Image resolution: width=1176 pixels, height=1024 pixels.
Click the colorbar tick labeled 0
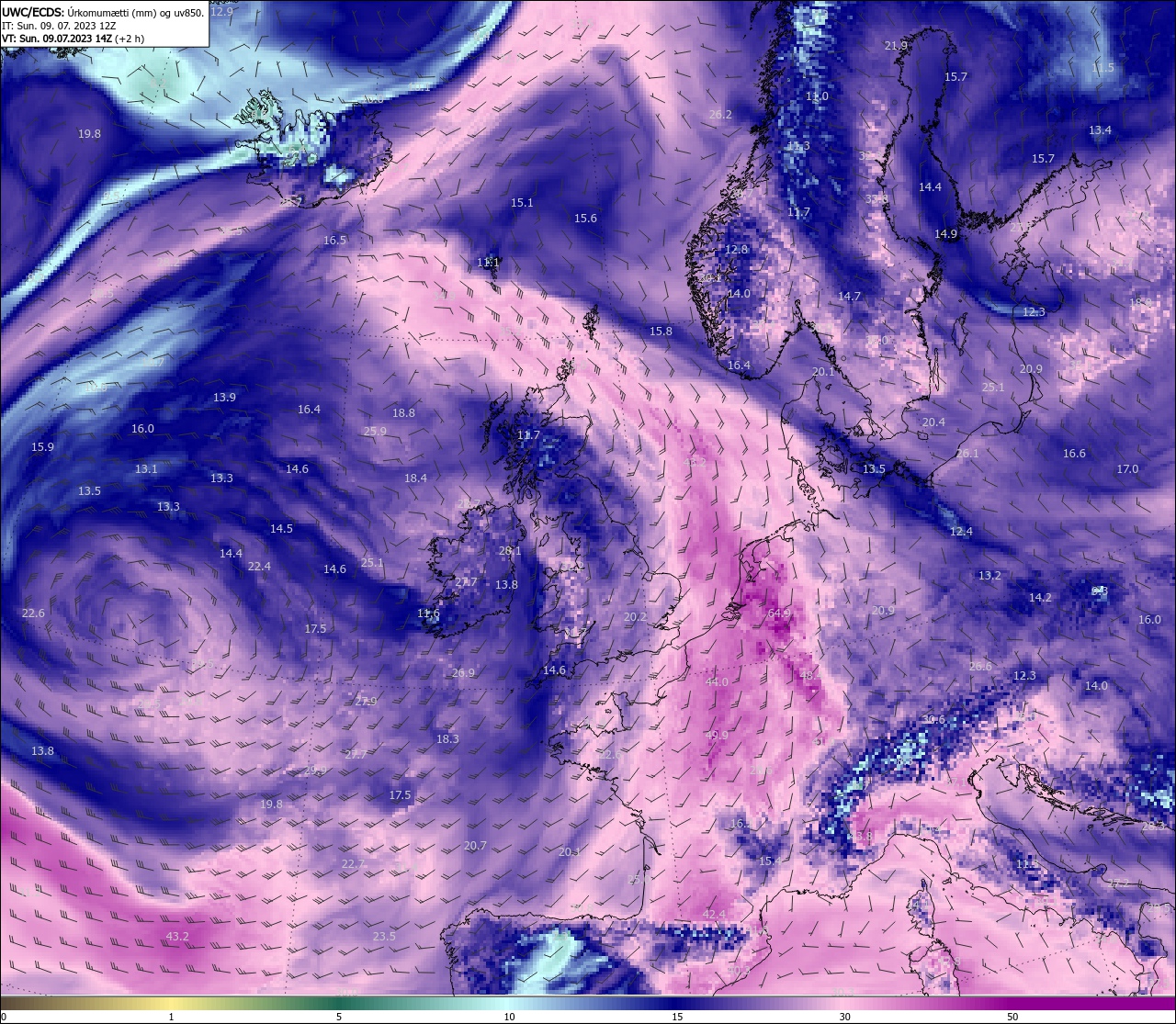[x=4, y=1017]
